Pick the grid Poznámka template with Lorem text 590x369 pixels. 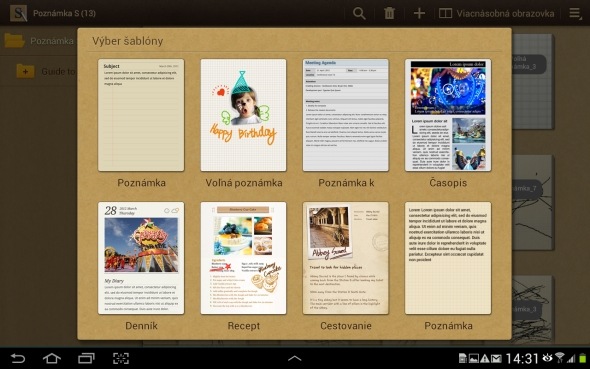[x=448, y=258]
